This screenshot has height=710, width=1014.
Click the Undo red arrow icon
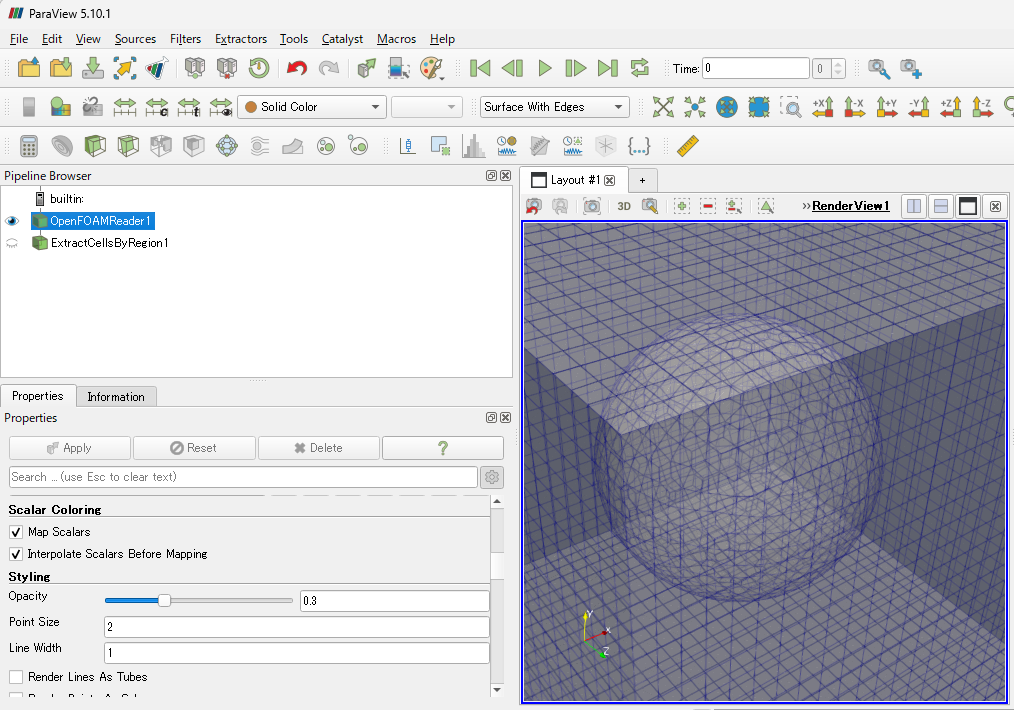[296, 68]
